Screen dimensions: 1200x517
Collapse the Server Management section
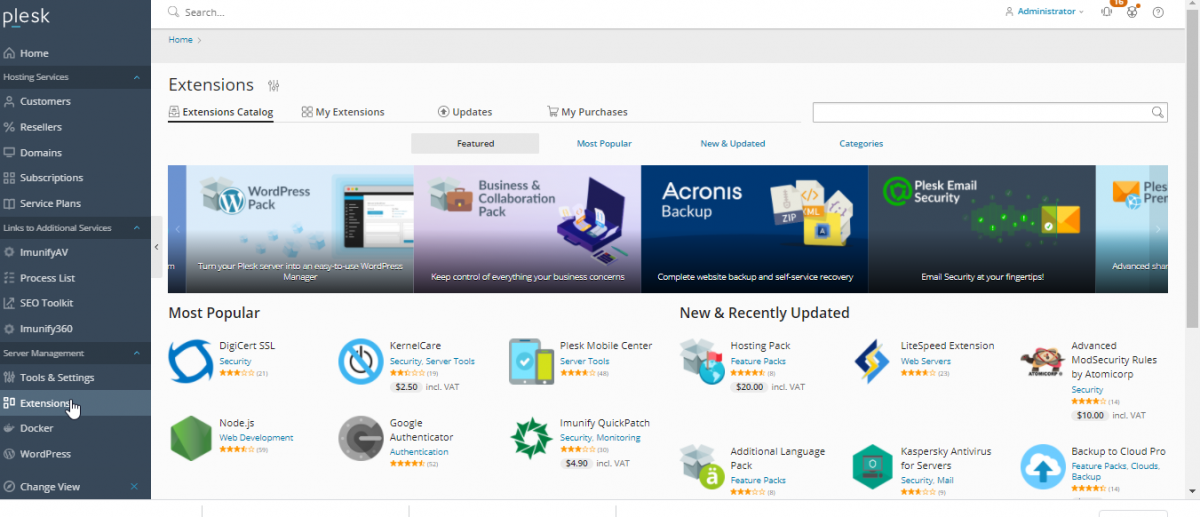click(x=136, y=353)
